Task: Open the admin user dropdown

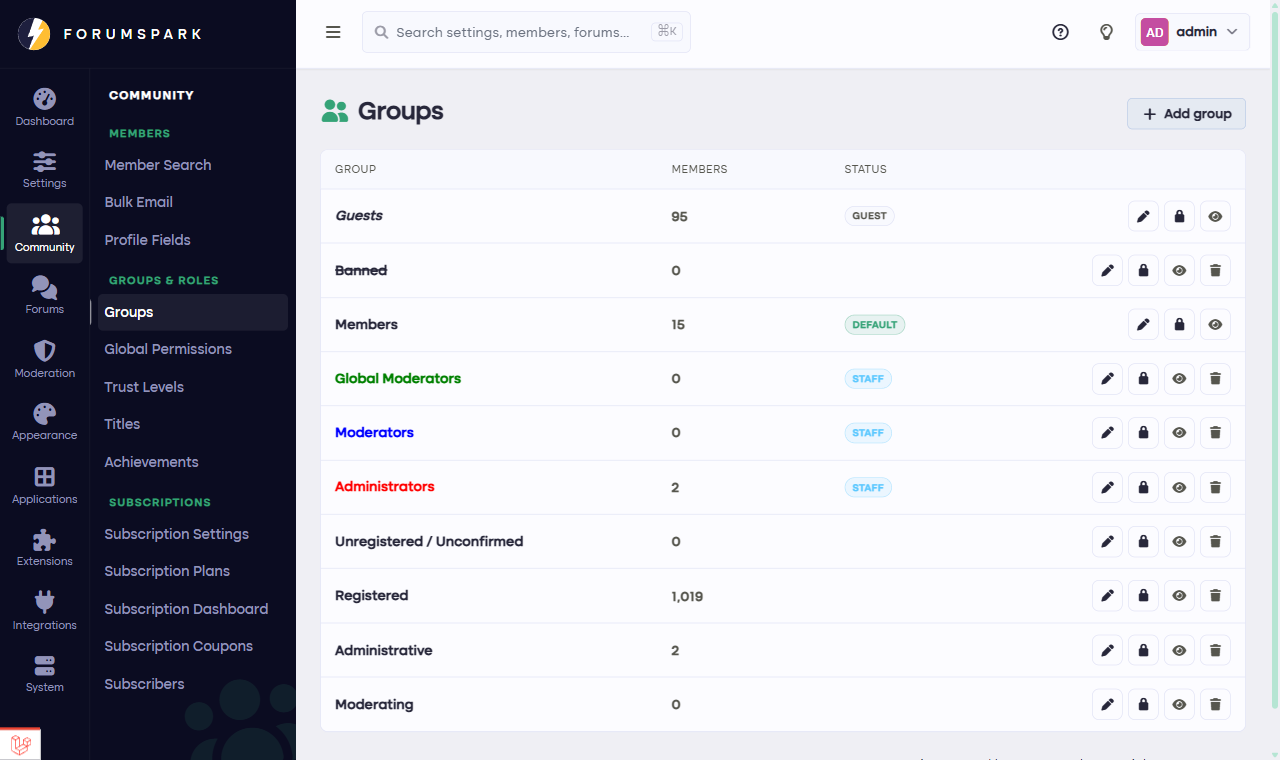Action: (x=1194, y=32)
